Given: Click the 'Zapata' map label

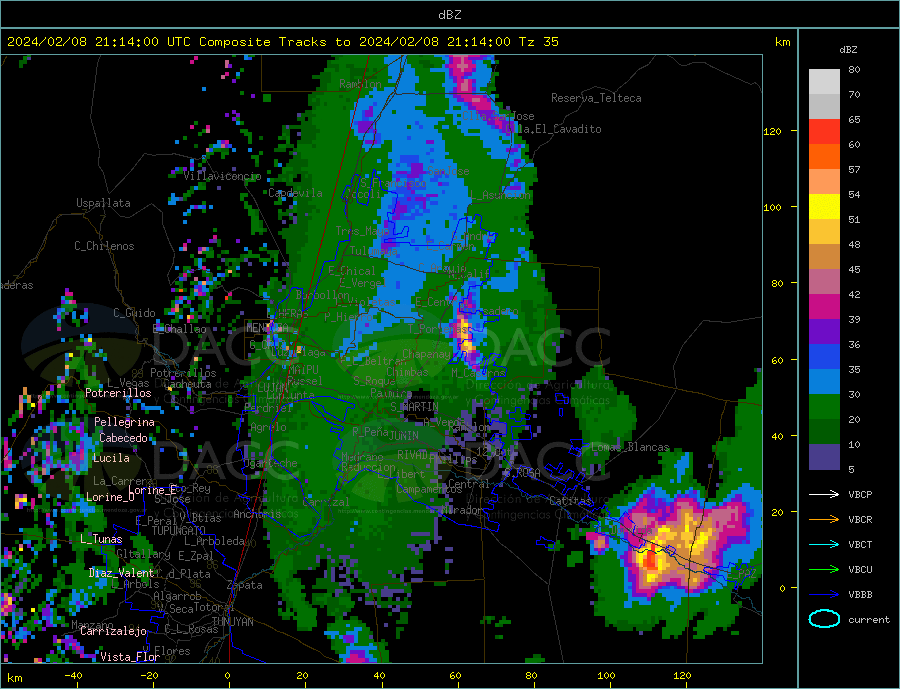Looking at the screenshot, I should [245, 585].
